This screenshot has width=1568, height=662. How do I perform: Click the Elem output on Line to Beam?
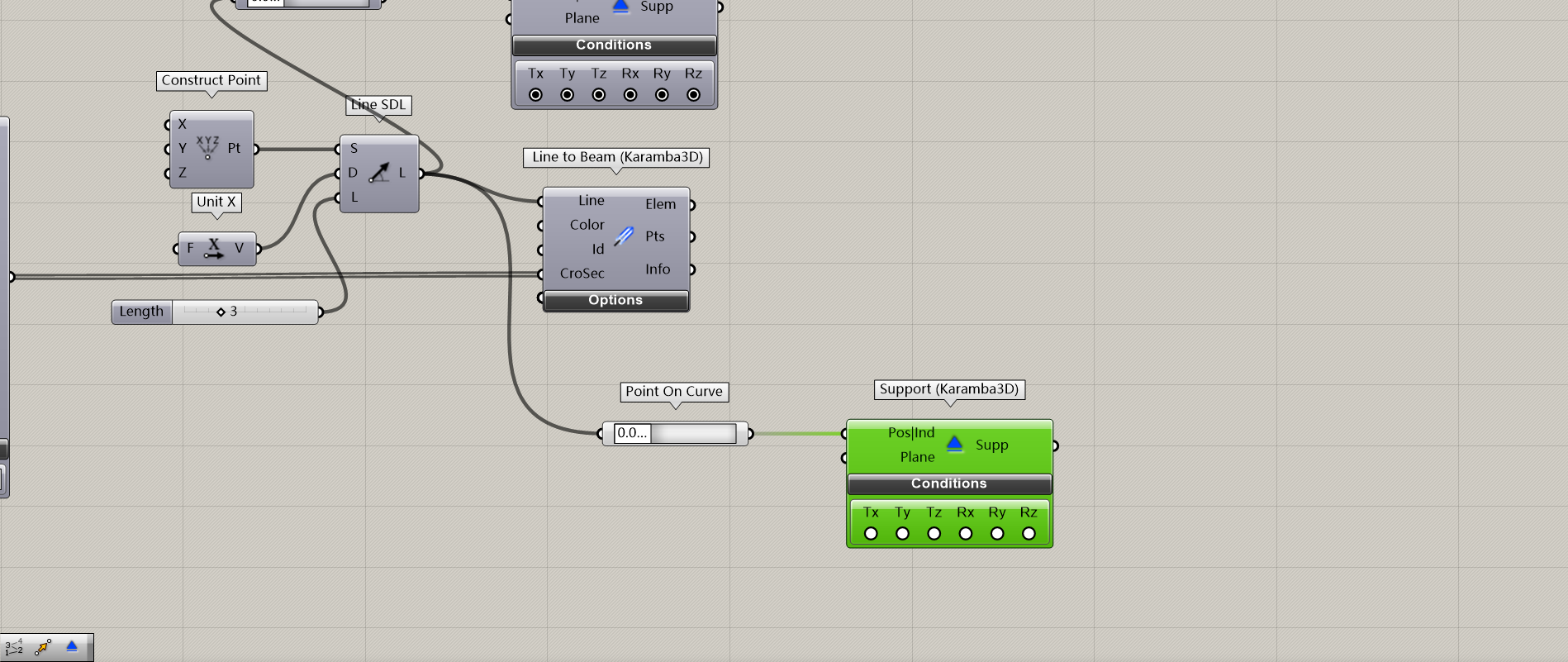click(x=660, y=204)
